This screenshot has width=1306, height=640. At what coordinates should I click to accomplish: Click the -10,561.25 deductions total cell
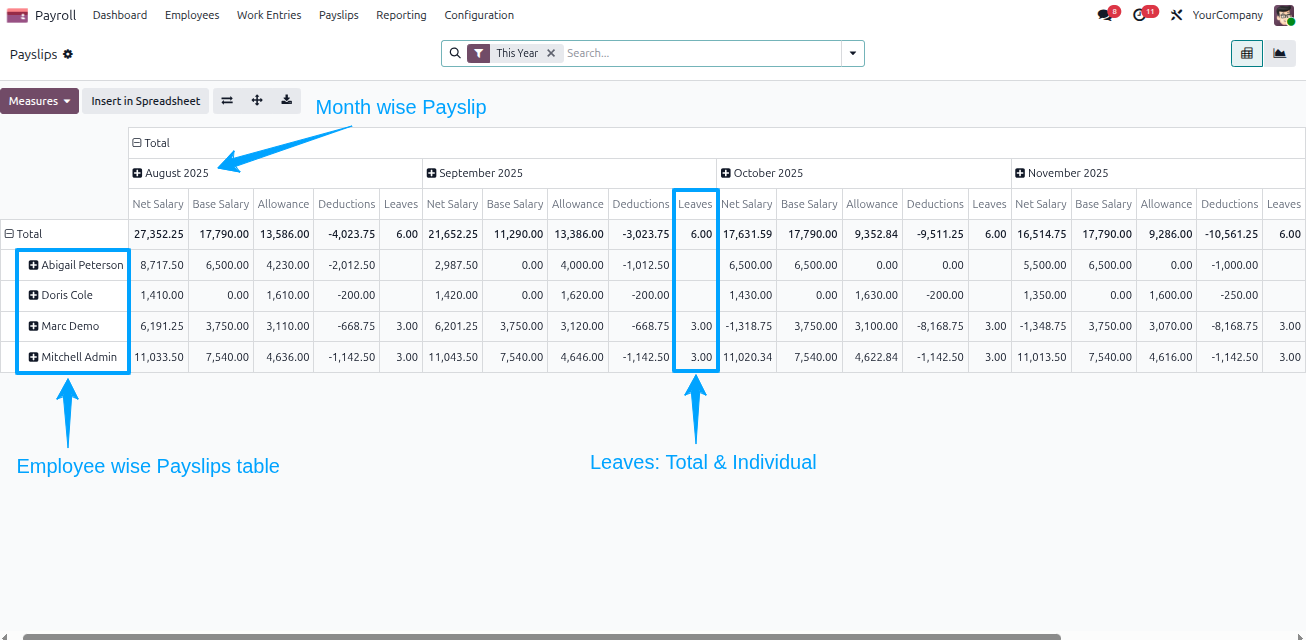click(1230, 234)
